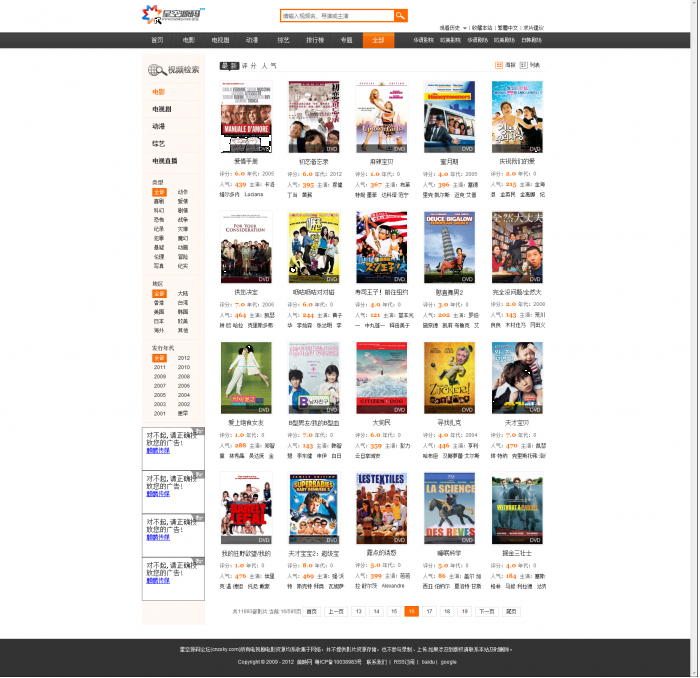700x678 pixels.
Task: Expand the 观看历史 viewing history dropdown
Action: click(452, 28)
